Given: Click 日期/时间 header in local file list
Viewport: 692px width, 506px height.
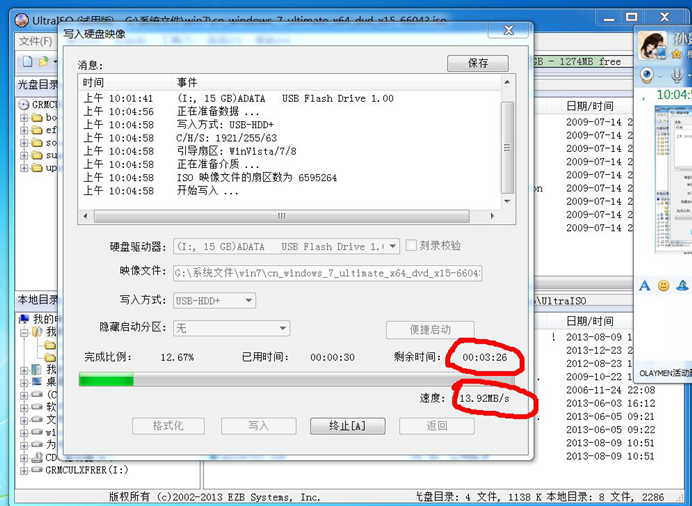Looking at the screenshot, I should pyautogui.click(x=590, y=321).
